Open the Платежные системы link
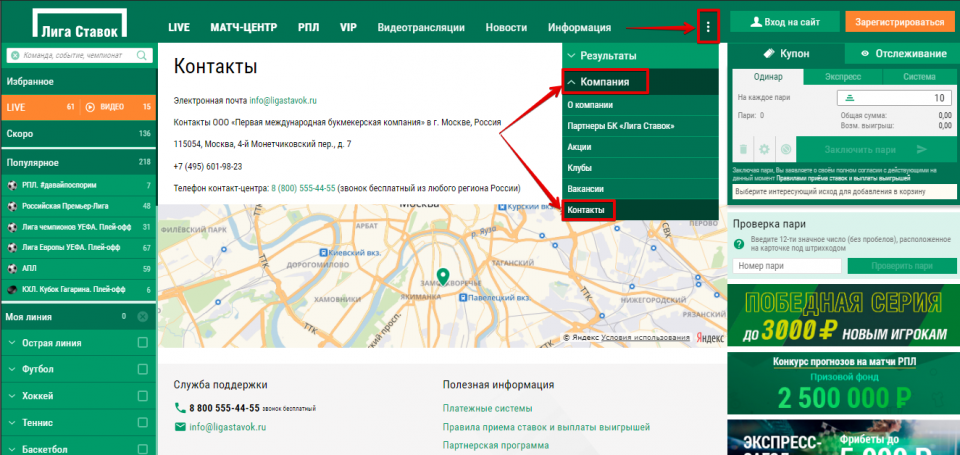Image resolution: width=960 pixels, height=455 pixels. tap(487, 408)
